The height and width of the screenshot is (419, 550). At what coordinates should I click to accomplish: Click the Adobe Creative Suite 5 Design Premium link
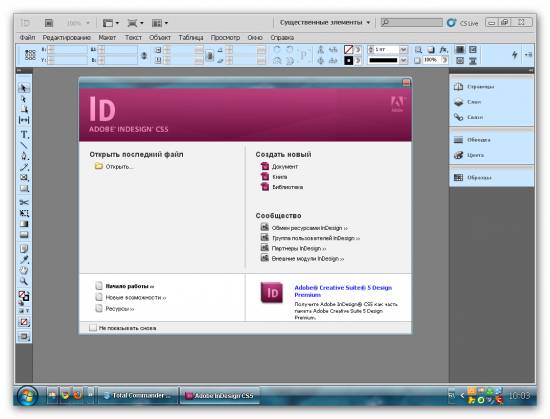(343, 291)
